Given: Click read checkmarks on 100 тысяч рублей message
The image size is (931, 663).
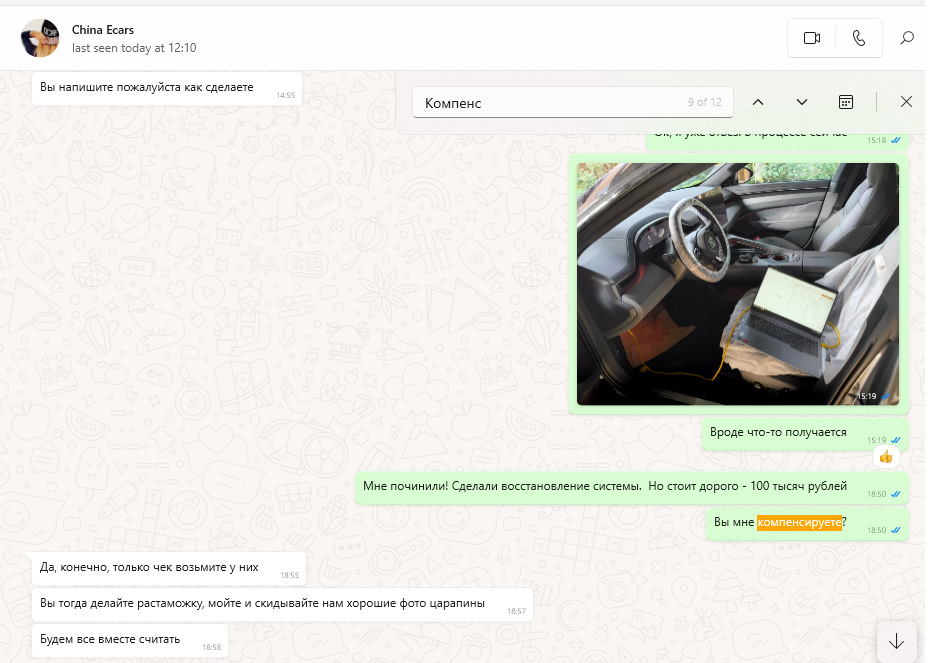Looking at the screenshot, I should 896,494.
